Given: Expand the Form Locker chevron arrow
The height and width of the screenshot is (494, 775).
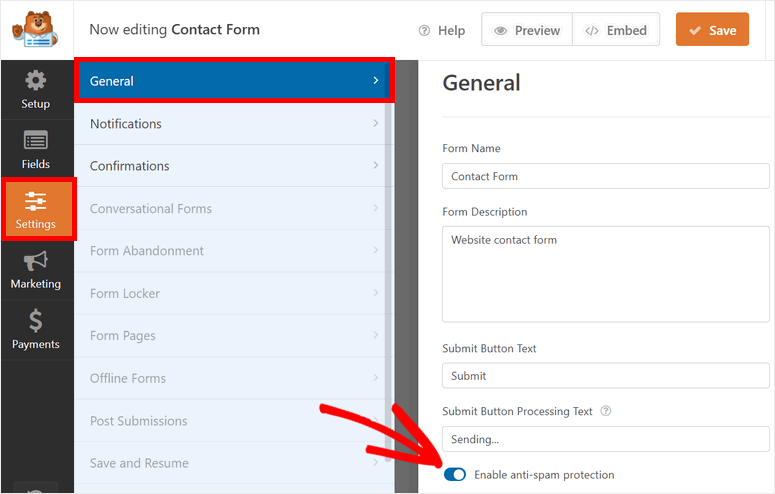Looking at the screenshot, I should pyautogui.click(x=375, y=293).
